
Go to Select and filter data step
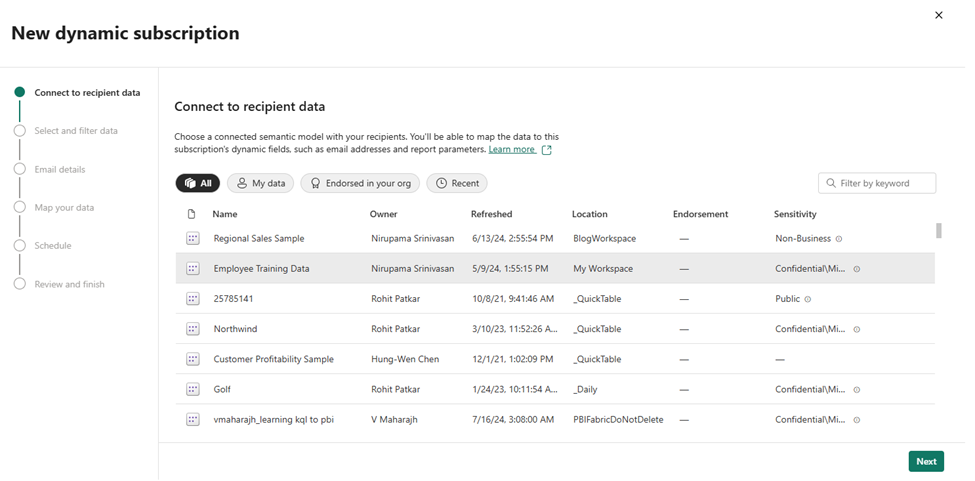pyautogui.click(x=66, y=131)
